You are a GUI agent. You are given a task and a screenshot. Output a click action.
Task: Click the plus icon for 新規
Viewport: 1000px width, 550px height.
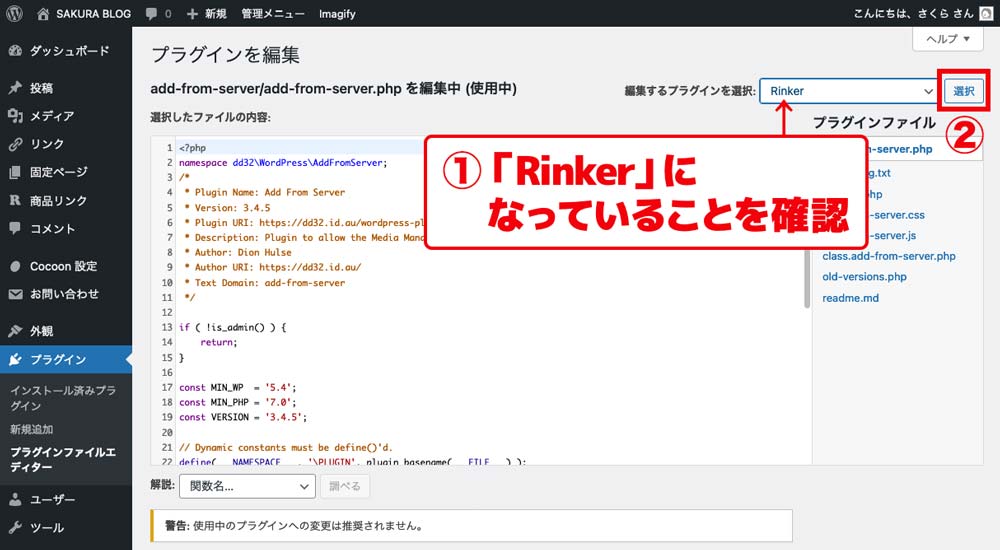click(192, 13)
